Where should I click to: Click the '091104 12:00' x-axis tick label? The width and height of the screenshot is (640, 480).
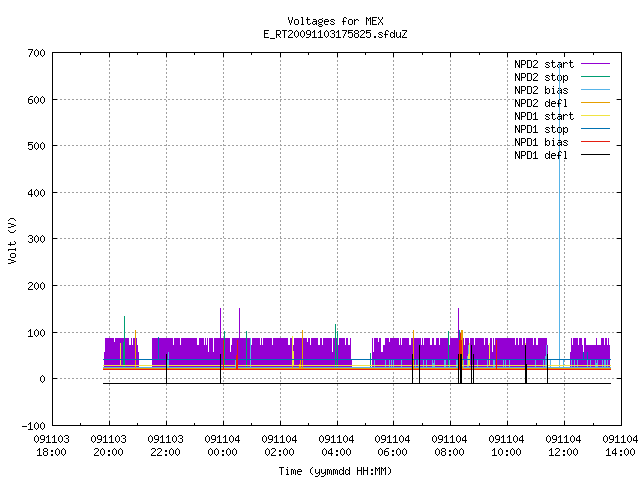563,446
